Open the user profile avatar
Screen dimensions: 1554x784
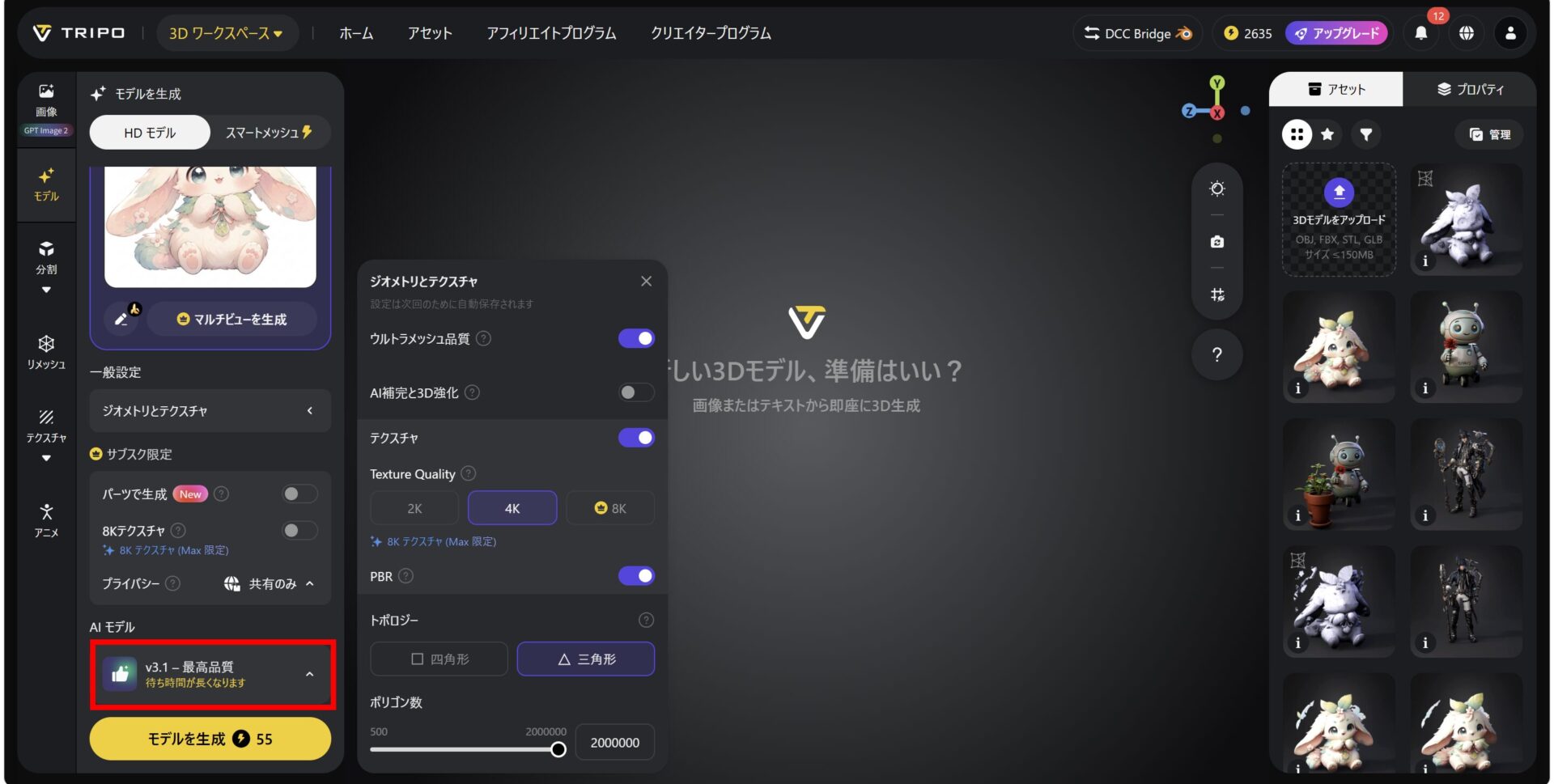tap(1510, 33)
